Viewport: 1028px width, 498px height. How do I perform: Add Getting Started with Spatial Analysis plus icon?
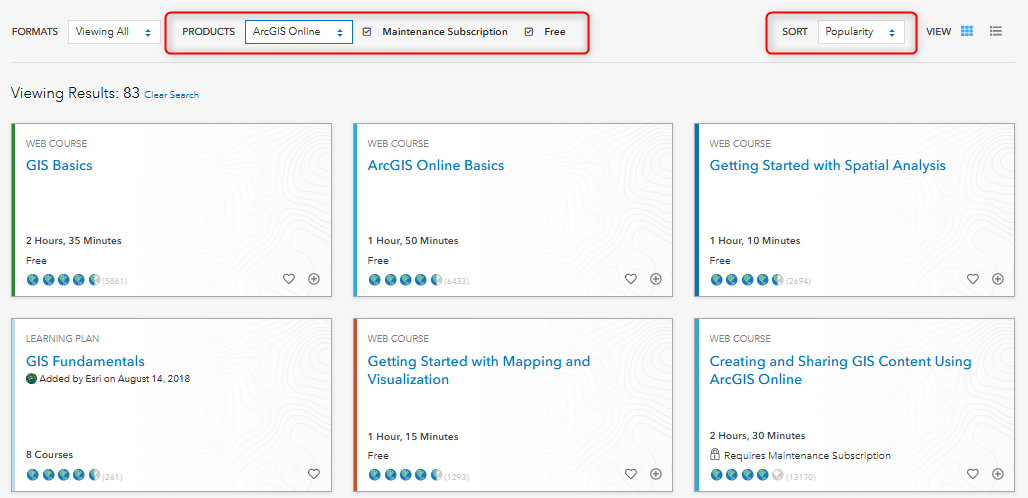998,279
